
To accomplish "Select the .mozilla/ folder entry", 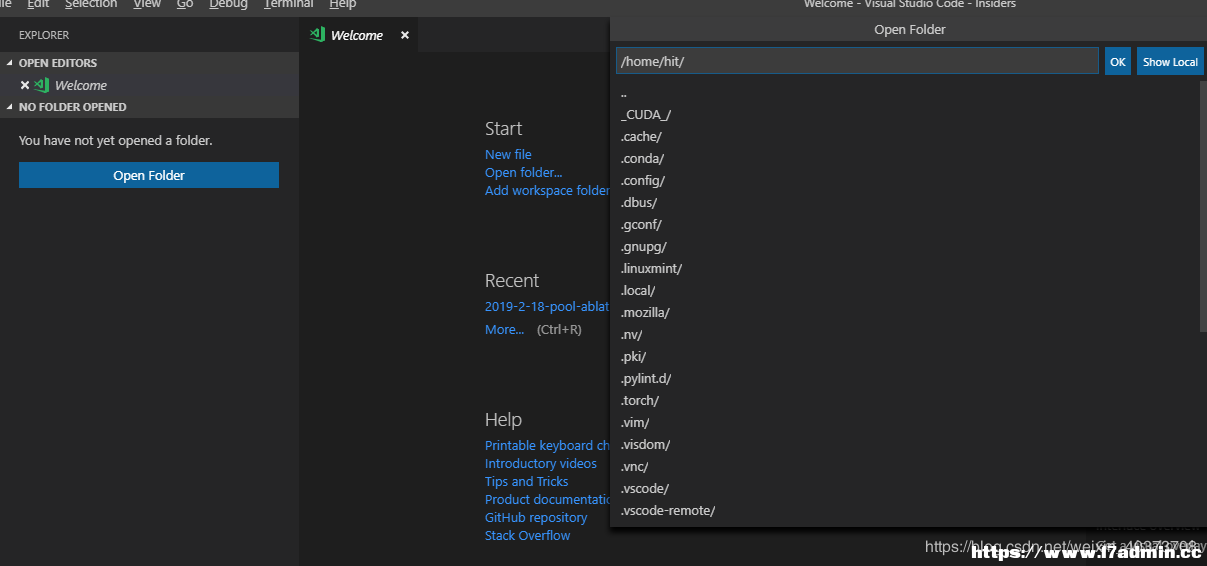I will click(x=905, y=312).
